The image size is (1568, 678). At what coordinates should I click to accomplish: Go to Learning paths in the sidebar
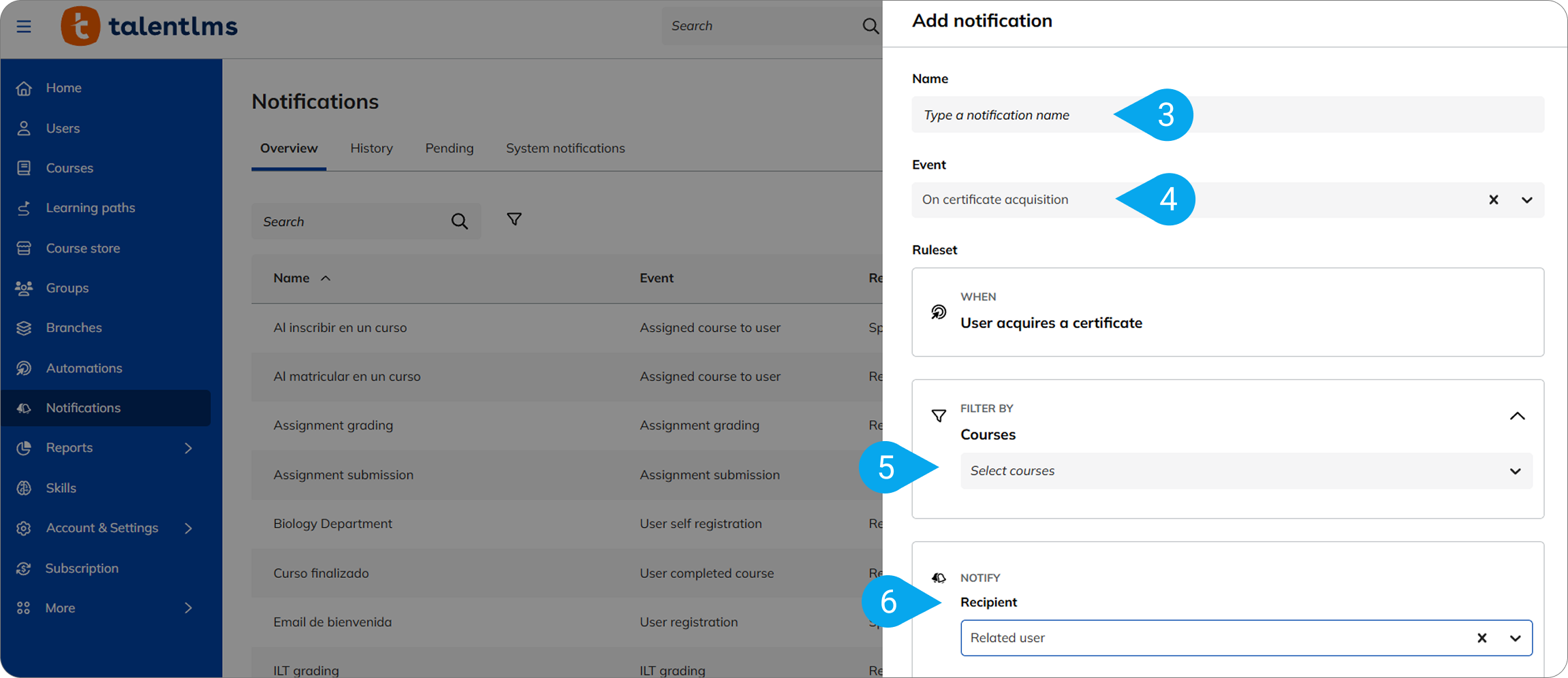coord(90,208)
